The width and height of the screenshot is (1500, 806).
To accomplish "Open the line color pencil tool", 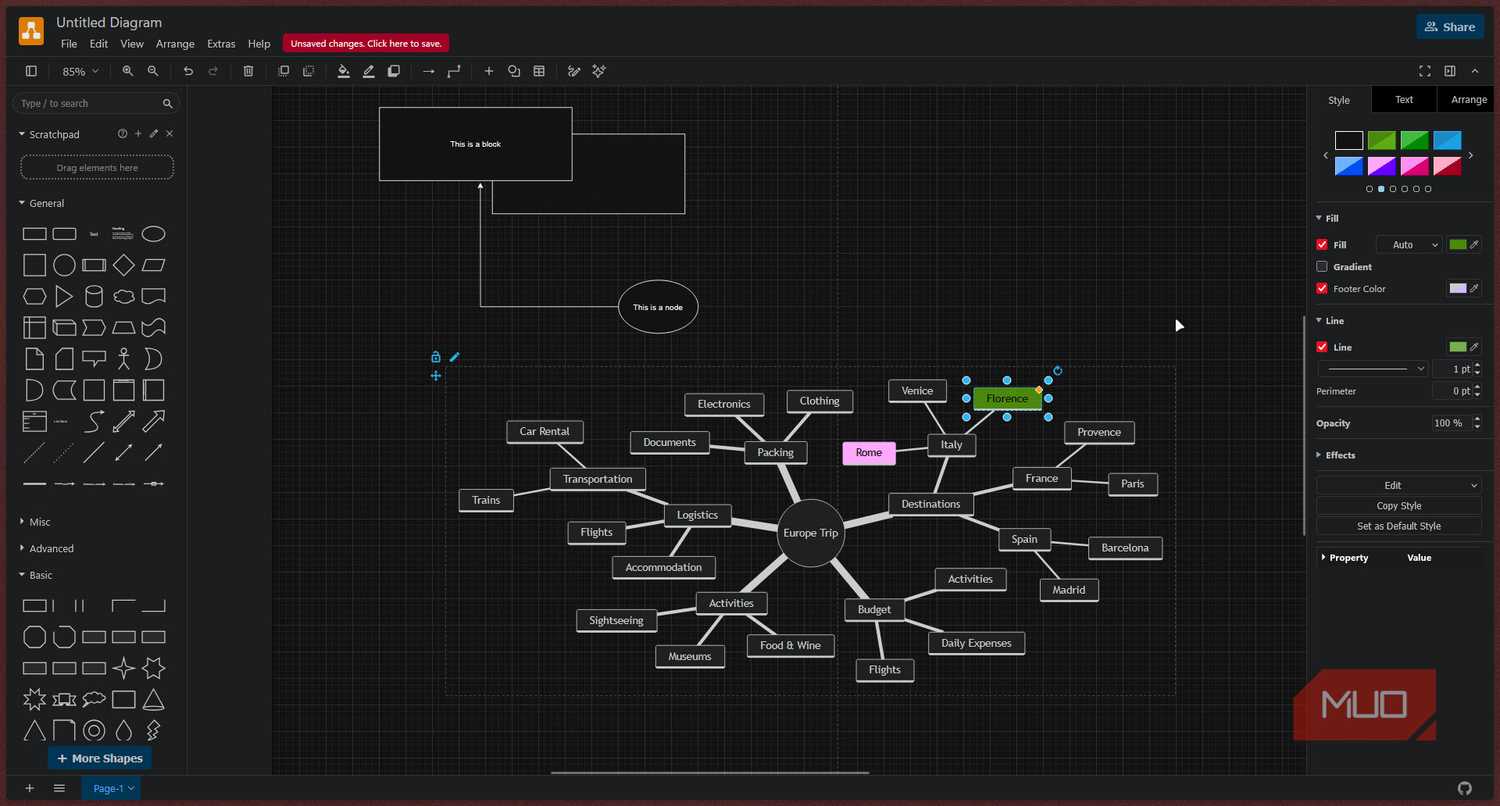I will [x=369, y=71].
